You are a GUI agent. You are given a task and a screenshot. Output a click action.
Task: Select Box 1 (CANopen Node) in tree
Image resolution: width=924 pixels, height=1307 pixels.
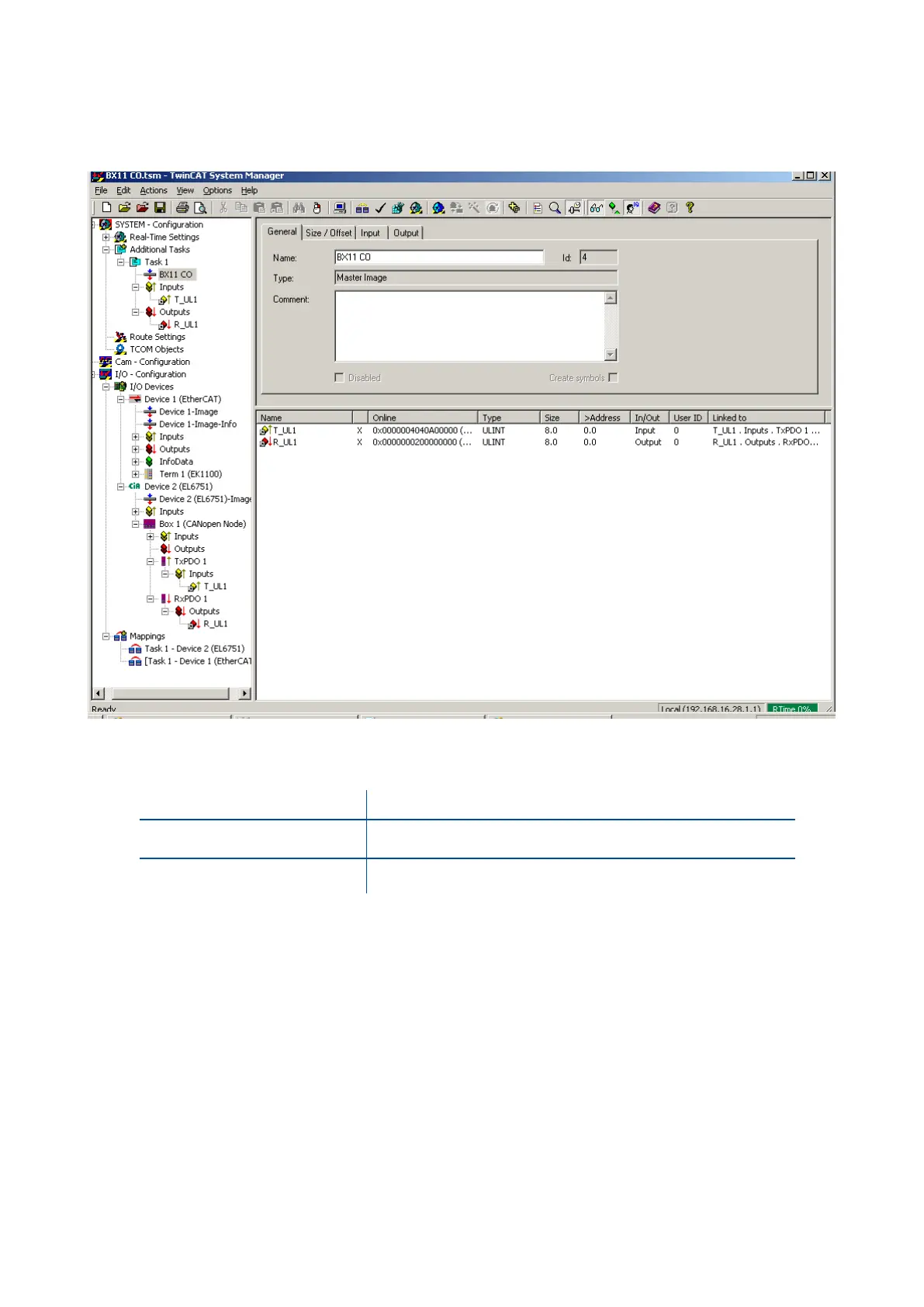pyautogui.click(x=202, y=525)
